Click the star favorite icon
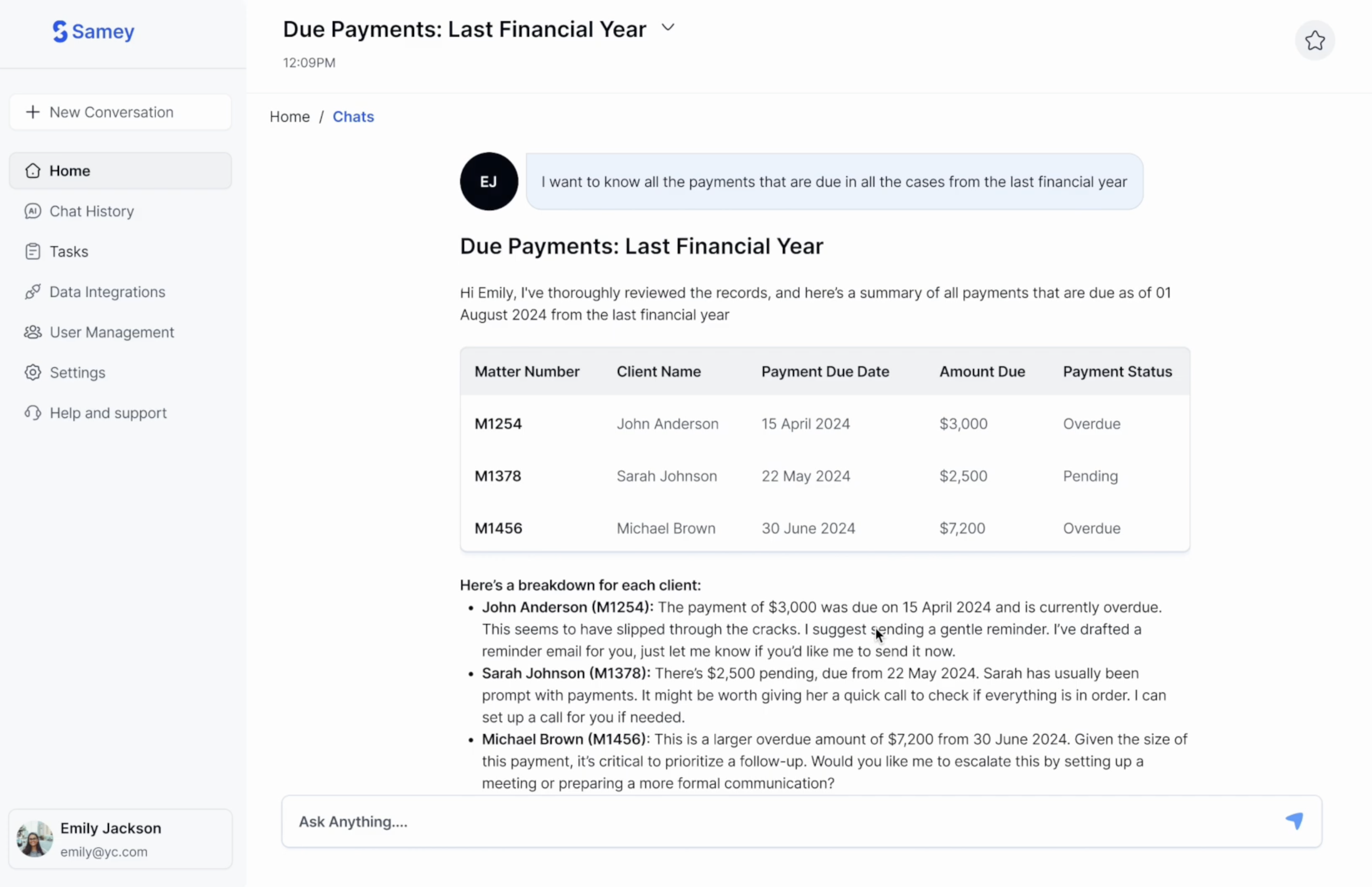This screenshot has width=1372, height=887. [x=1314, y=41]
